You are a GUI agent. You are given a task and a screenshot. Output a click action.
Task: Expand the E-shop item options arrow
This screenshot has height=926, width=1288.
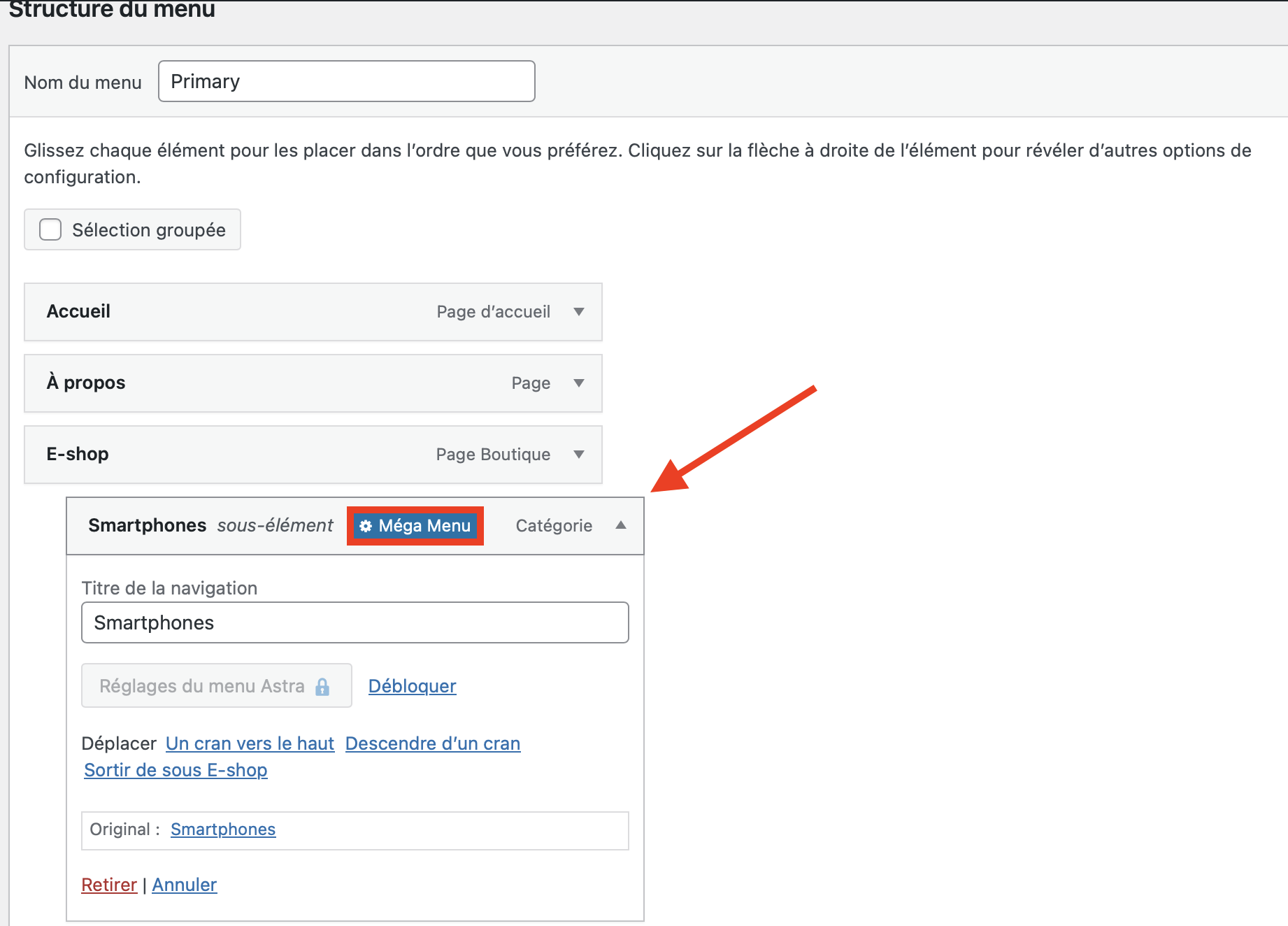578,455
